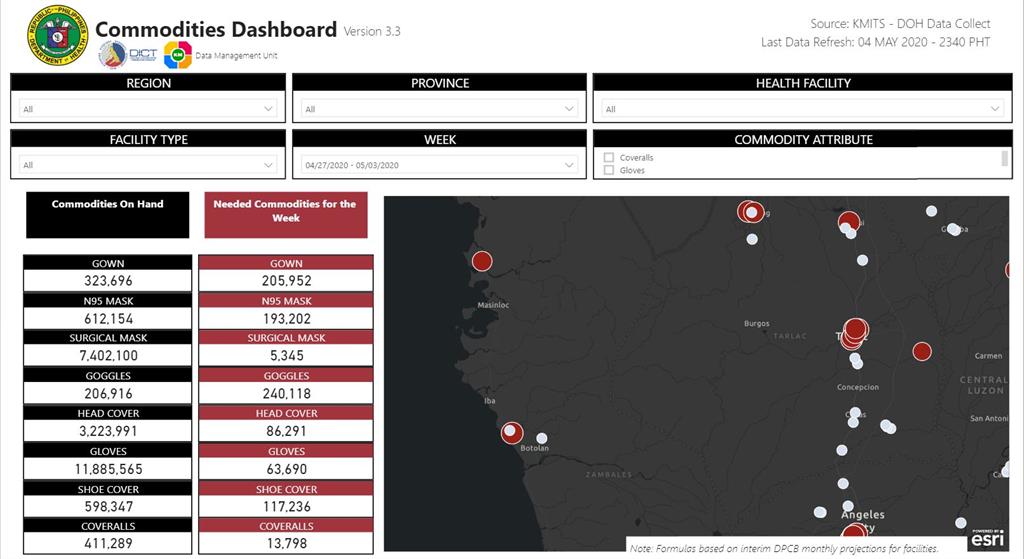Viewport: 1024px width, 559px height.
Task: Click the scrollbar in Commodity Attribute list
Action: [x=1005, y=159]
